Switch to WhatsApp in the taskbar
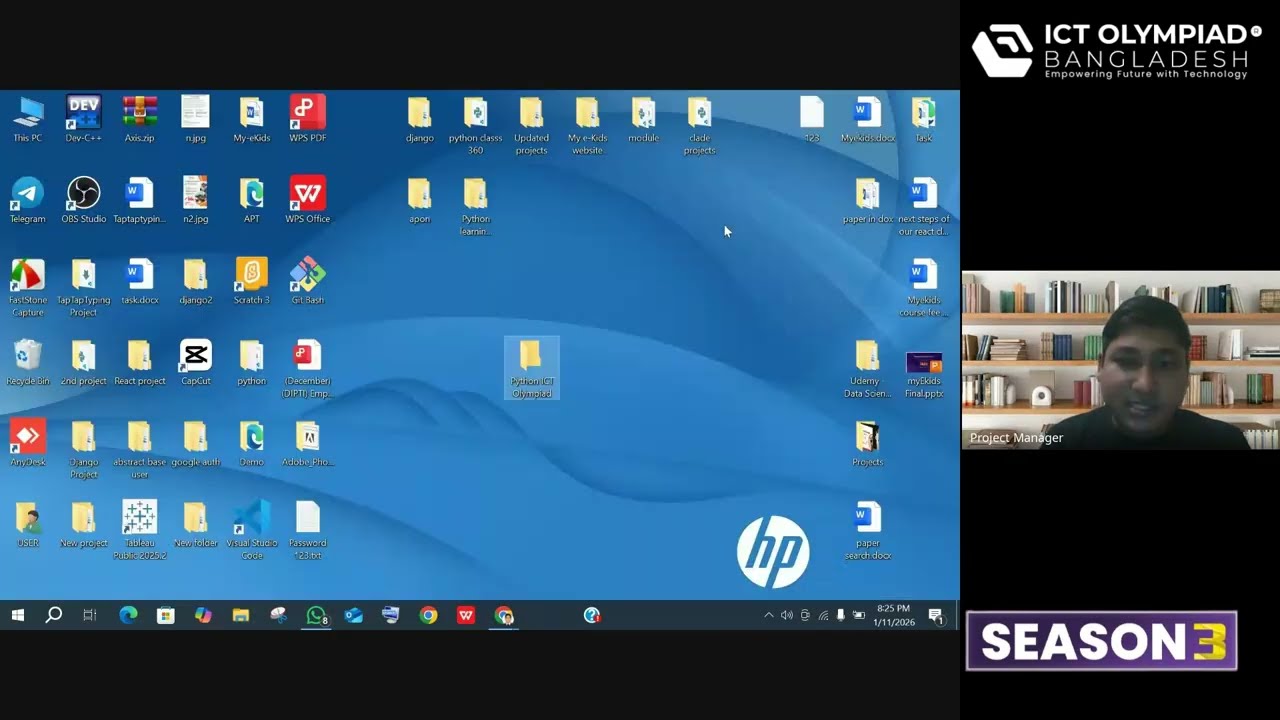 click(x=316, y=615)
